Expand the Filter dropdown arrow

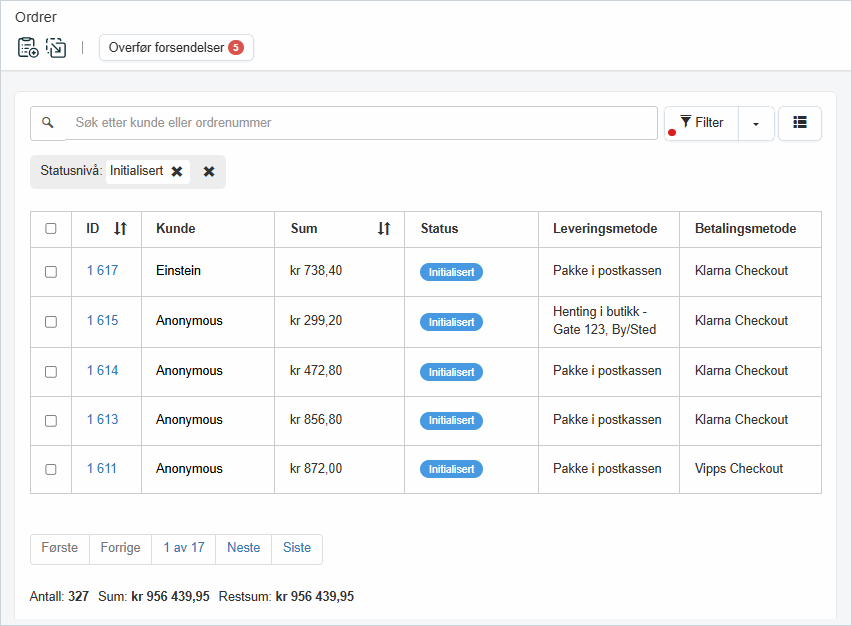(x=756, y=123)
